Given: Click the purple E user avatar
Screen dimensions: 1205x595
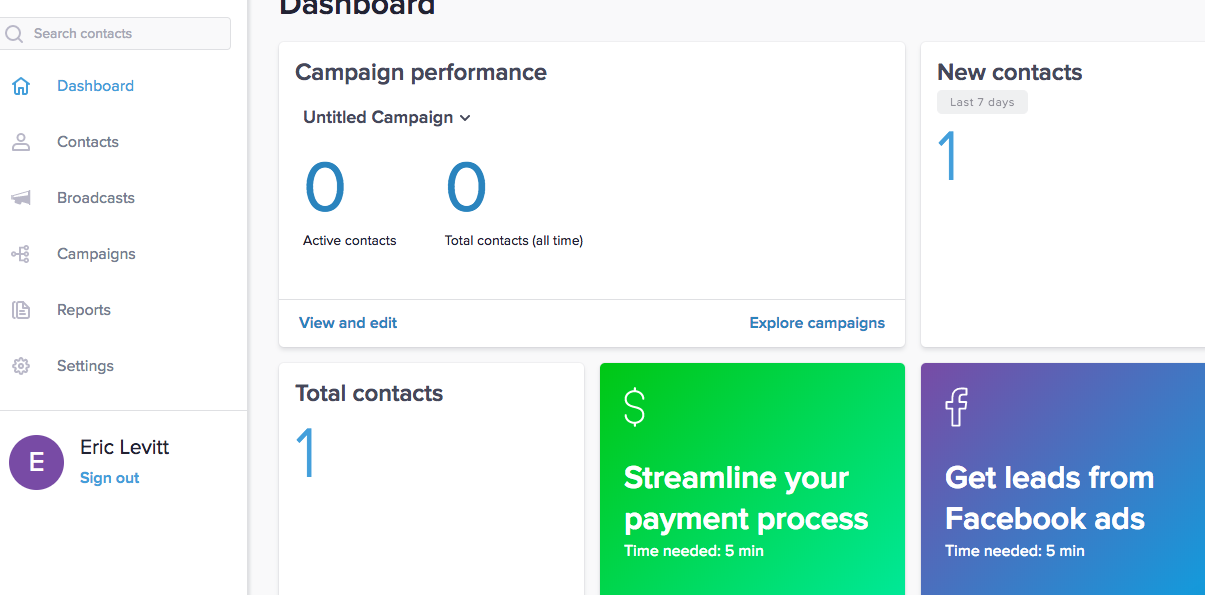Looking at the screenshot, I should (37, 462).
